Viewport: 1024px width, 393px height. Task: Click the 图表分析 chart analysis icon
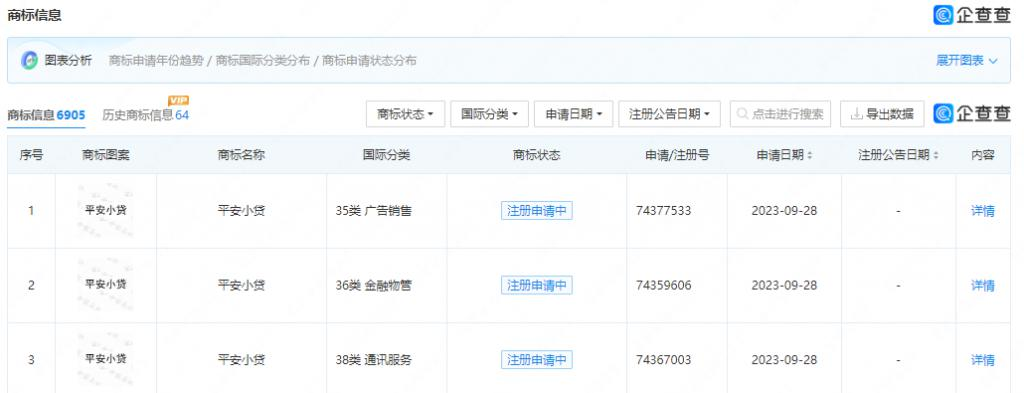tap(29, 61)
